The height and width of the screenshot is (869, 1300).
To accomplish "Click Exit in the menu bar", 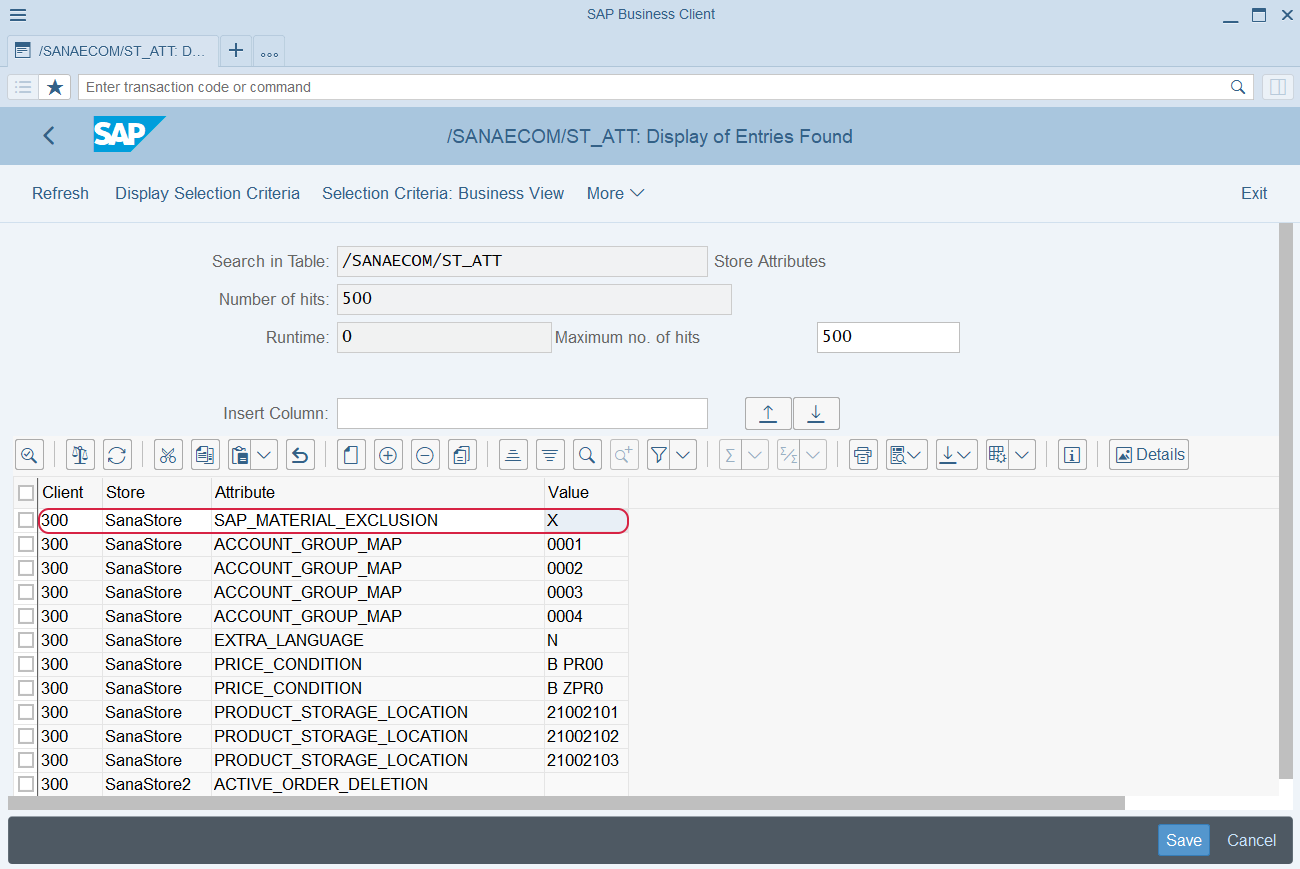I will click(x=1254, y=193).
